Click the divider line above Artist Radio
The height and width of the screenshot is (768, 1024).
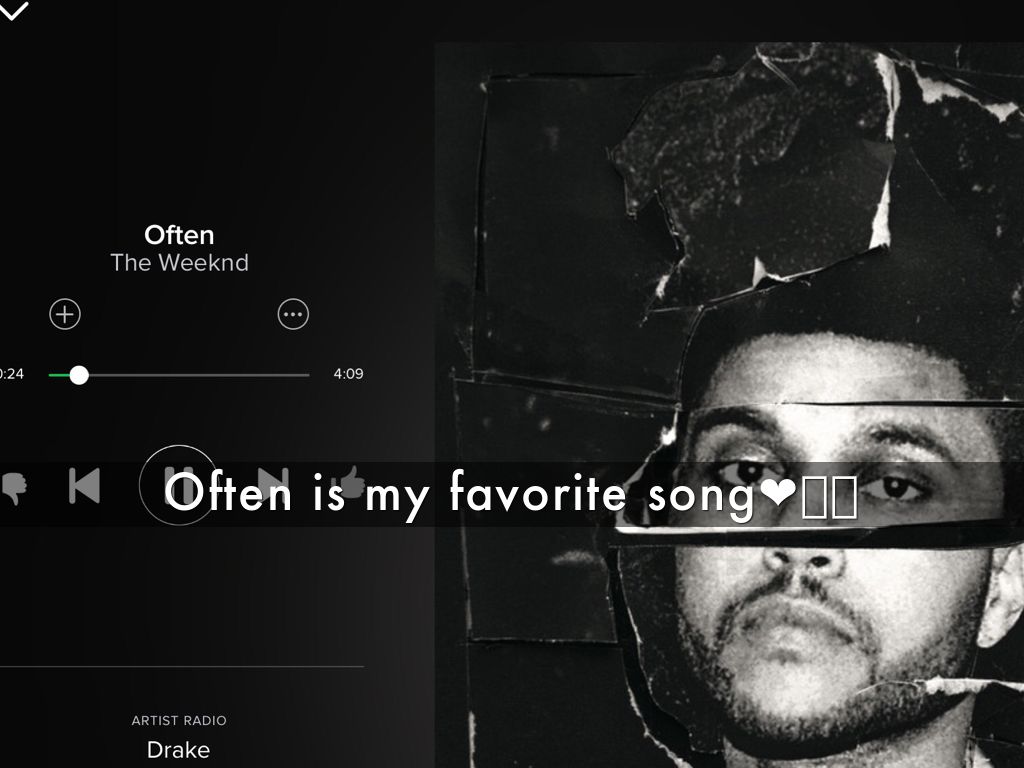tap(182, 667)
